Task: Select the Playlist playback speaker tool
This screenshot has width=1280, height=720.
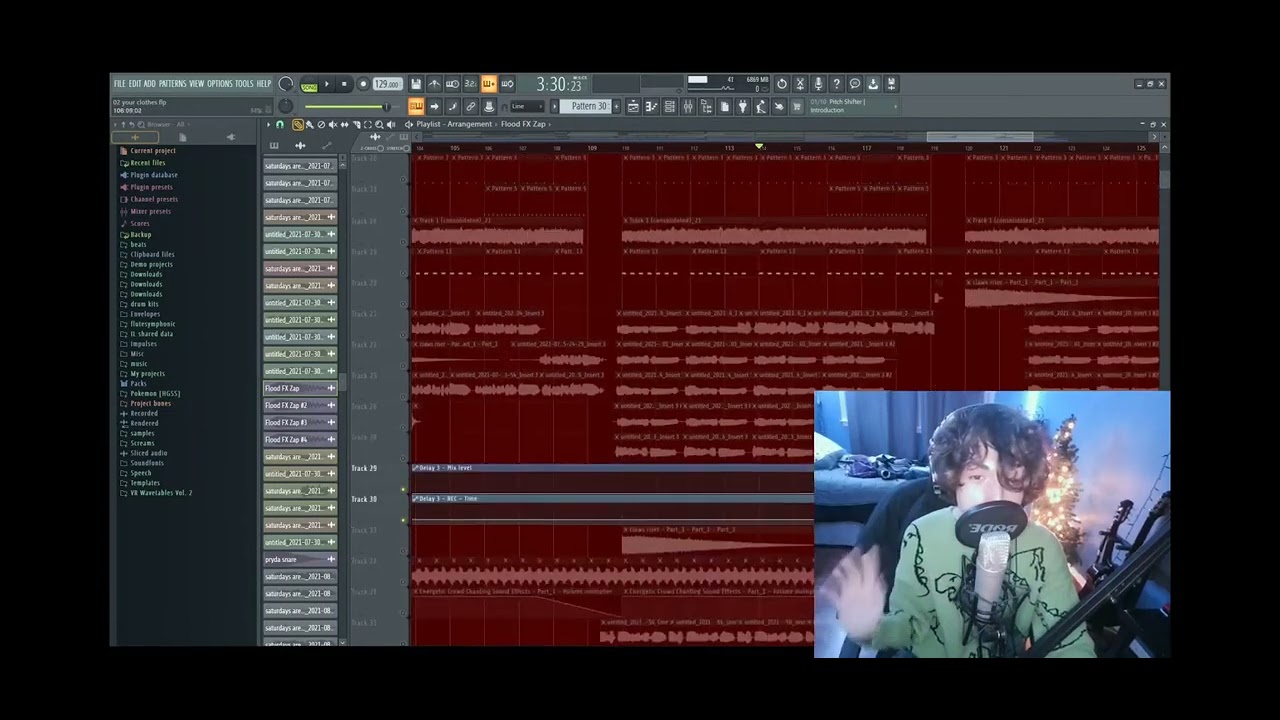Action: point(391,124)
